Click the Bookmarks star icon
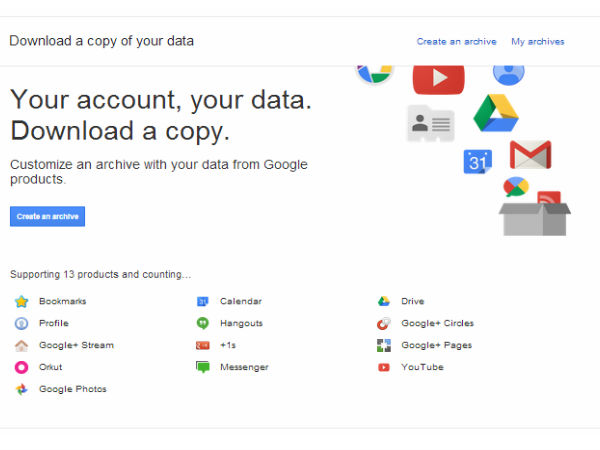 tap(21, 301)
